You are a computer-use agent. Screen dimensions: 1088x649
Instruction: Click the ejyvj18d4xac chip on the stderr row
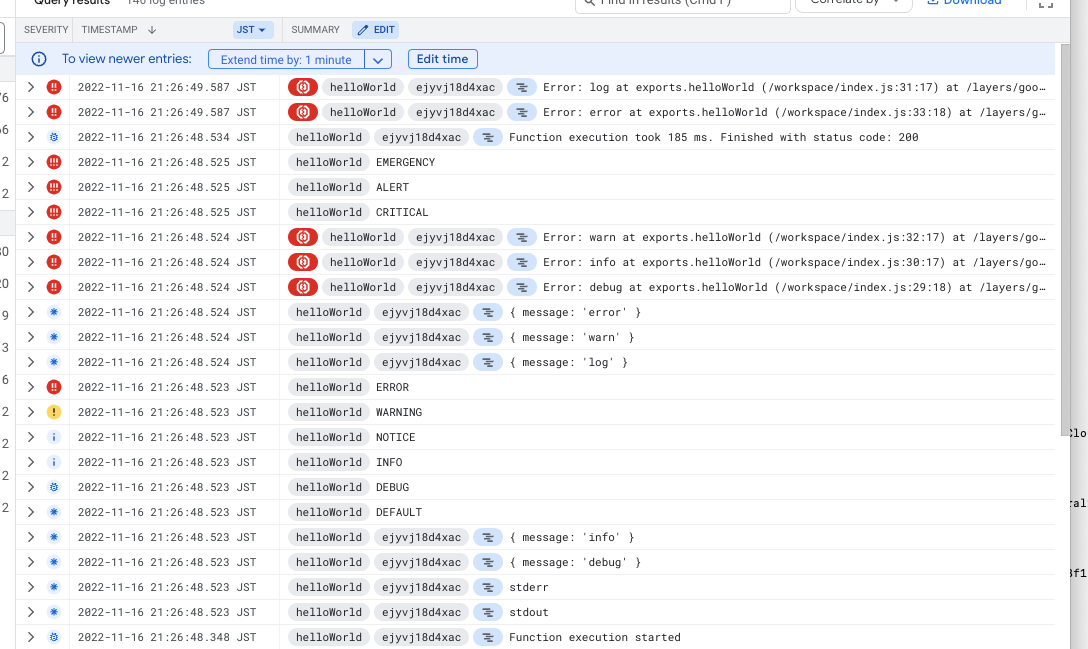[421, 587]
